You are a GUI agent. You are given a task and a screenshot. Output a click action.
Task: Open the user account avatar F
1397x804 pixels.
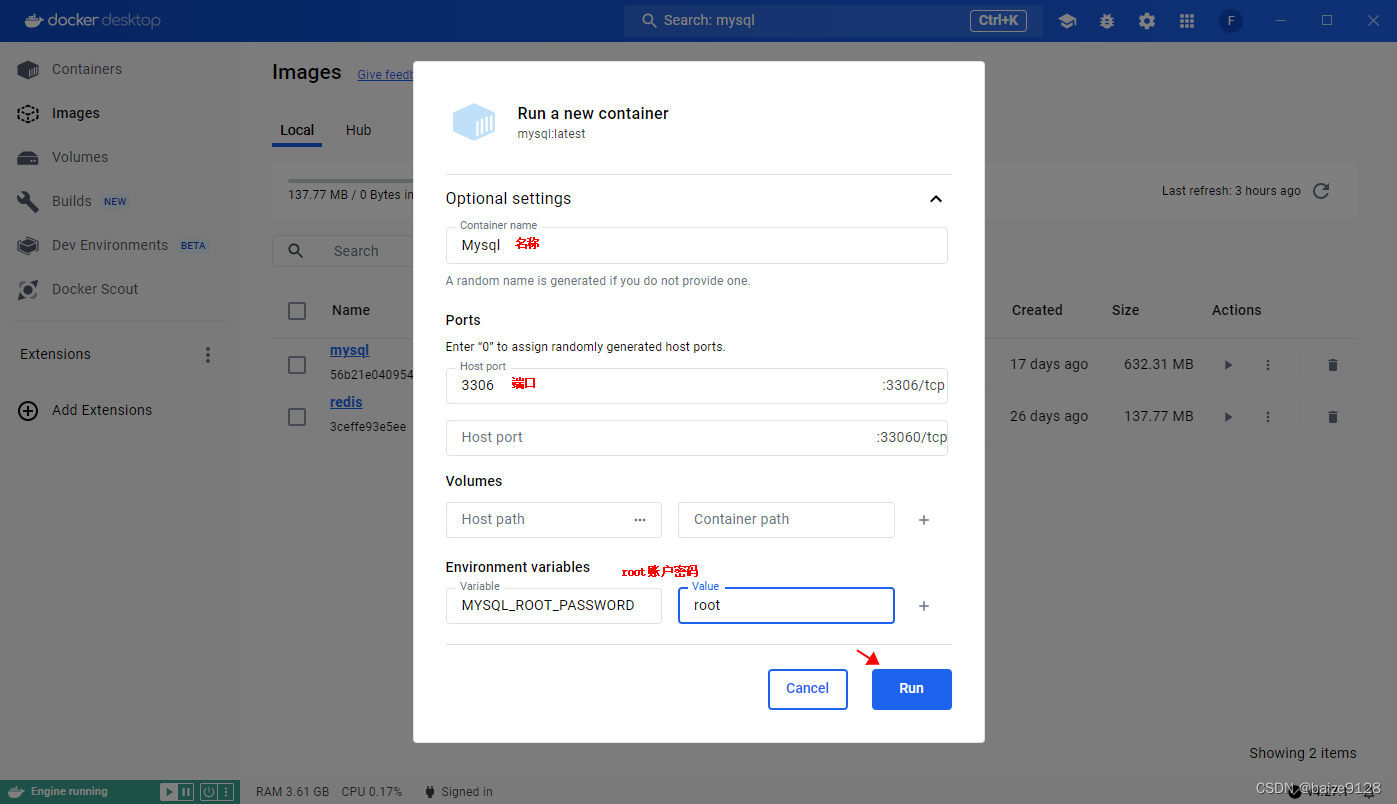[1231, 21]
